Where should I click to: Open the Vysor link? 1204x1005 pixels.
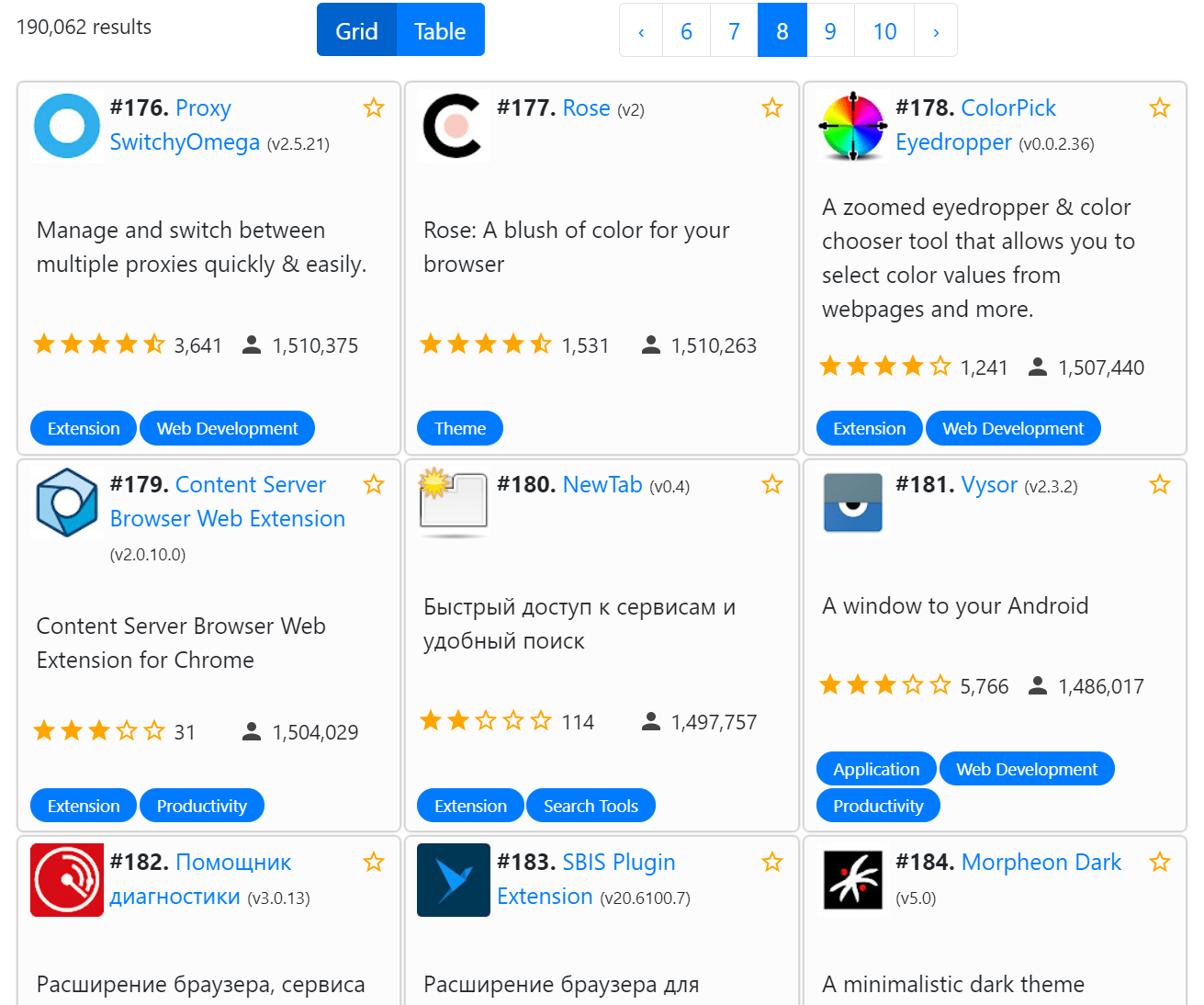click(x=989, y=485)
